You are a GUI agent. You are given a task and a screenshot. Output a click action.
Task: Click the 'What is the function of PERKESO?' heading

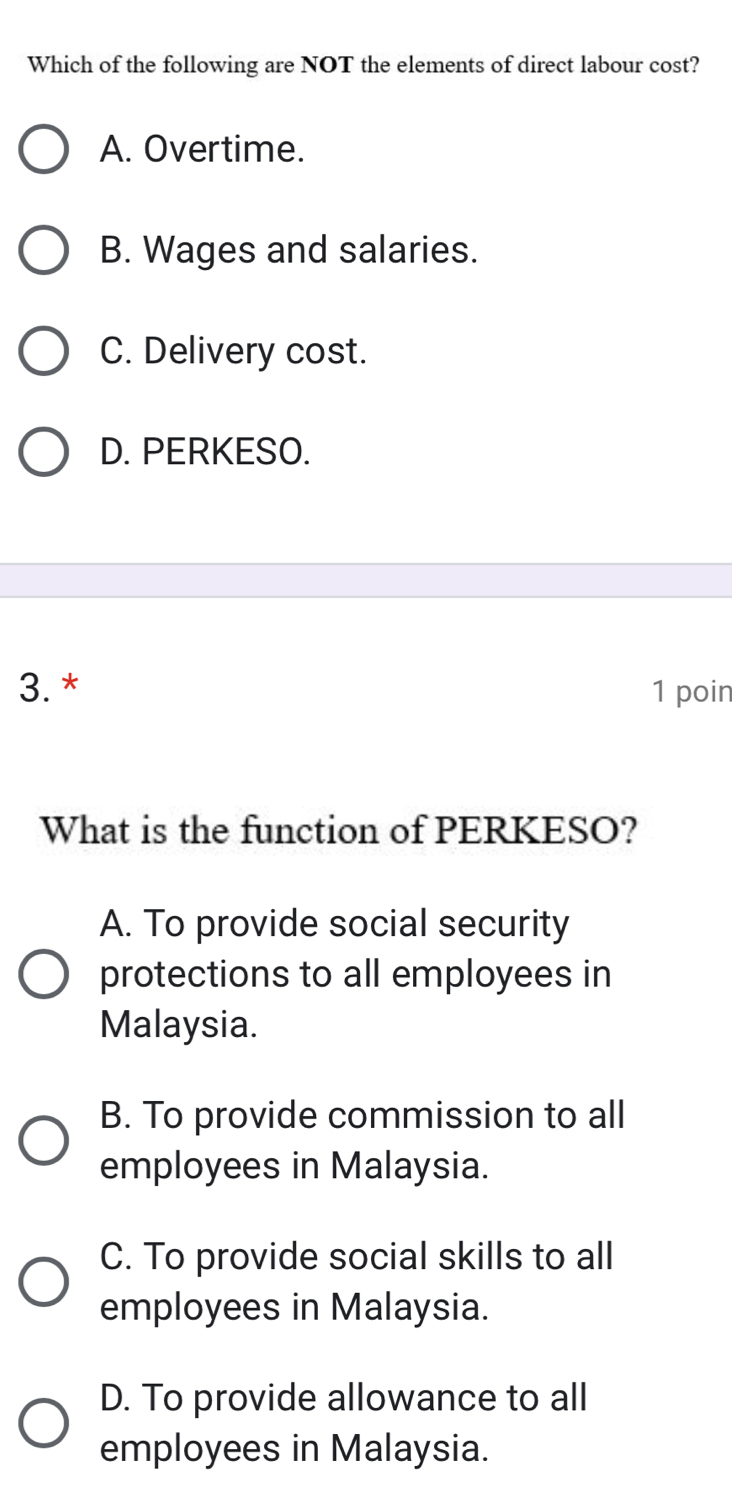339,831
